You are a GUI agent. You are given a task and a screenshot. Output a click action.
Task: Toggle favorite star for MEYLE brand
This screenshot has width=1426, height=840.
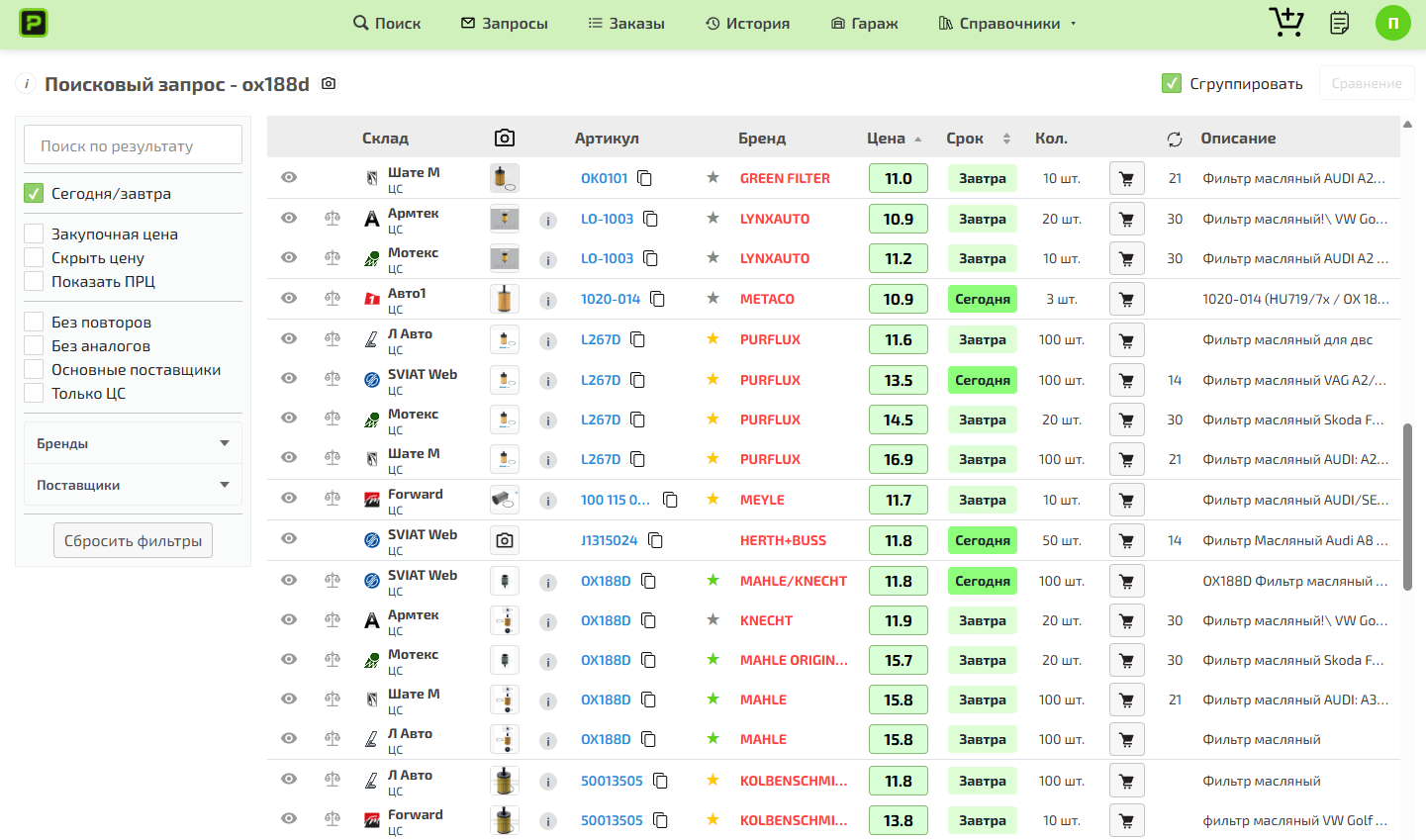[713, 499]
